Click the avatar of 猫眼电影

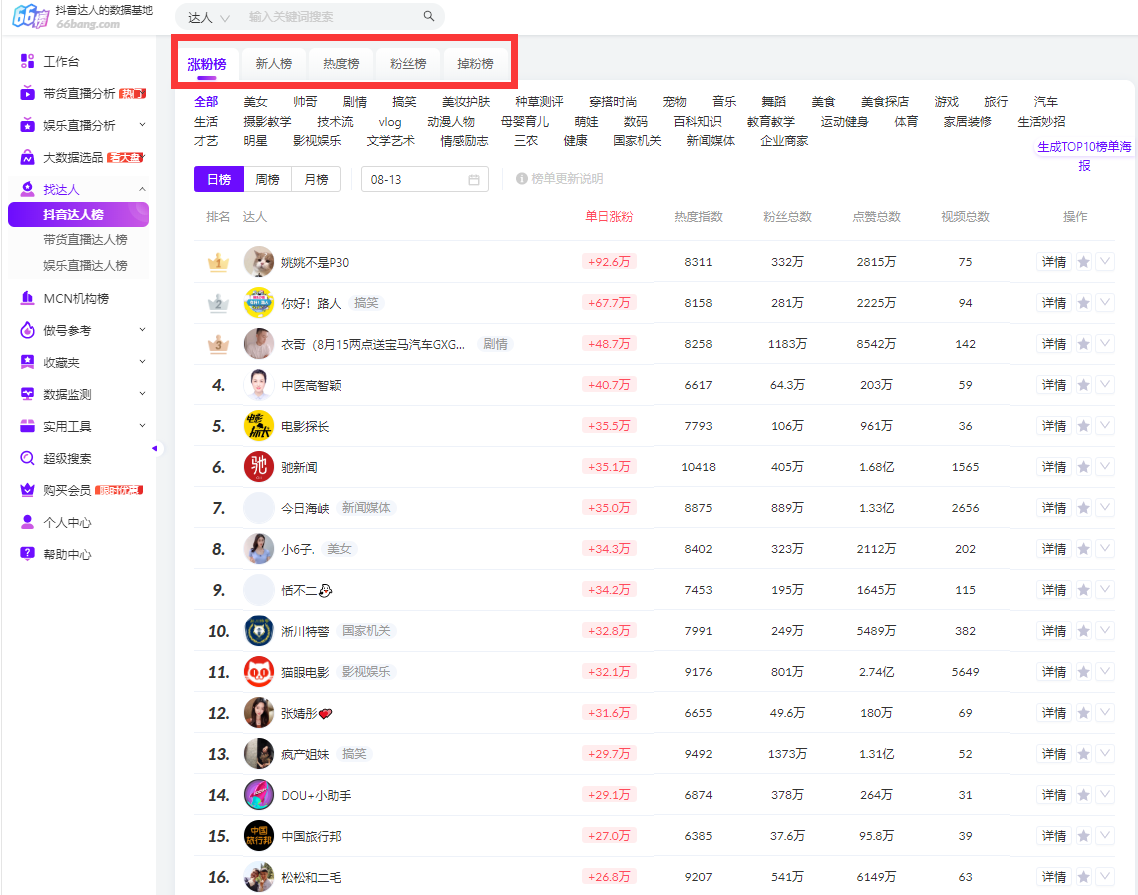point(258,672)
